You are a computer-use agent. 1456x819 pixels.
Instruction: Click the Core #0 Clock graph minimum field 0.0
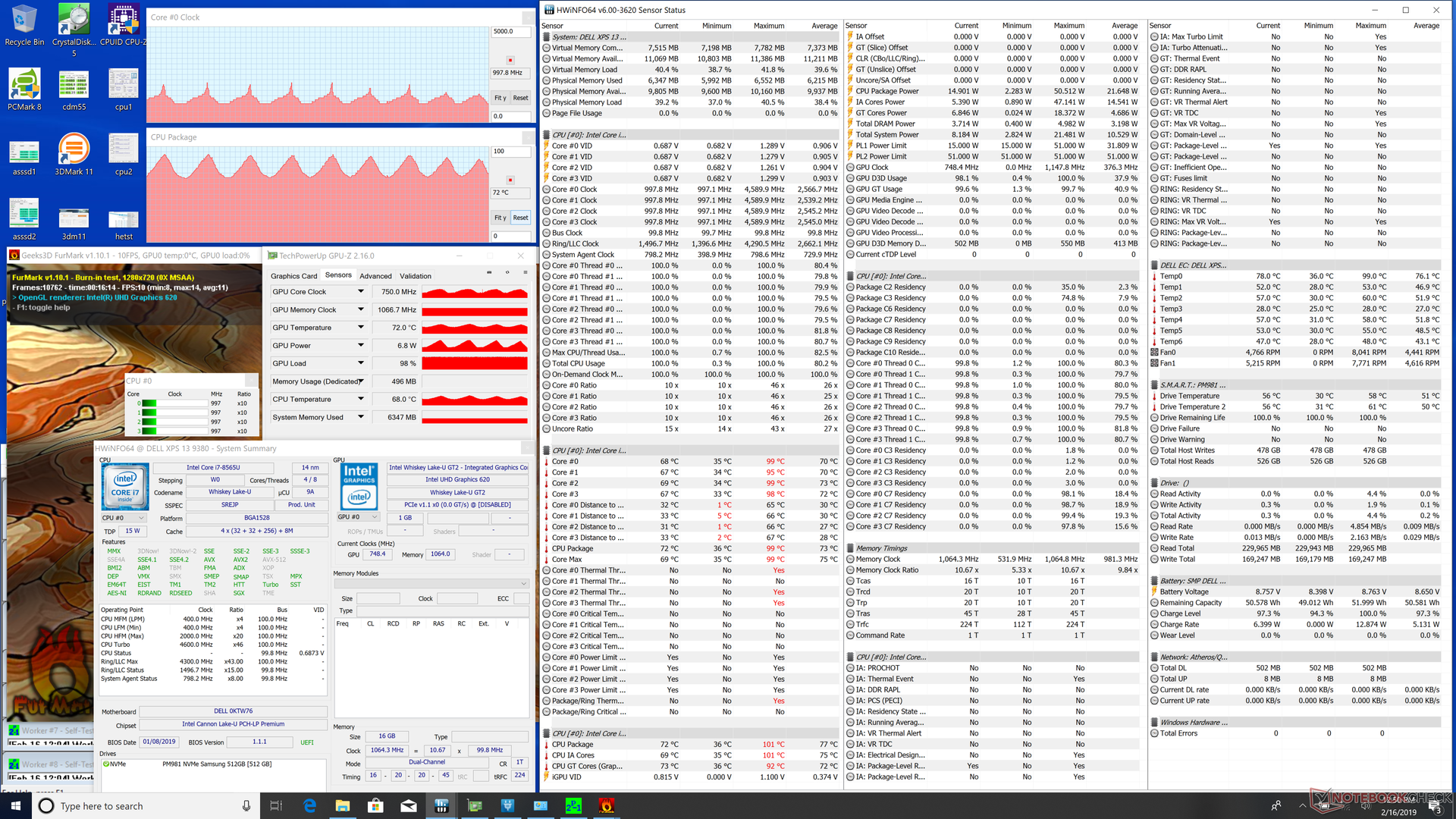[511, 116]
